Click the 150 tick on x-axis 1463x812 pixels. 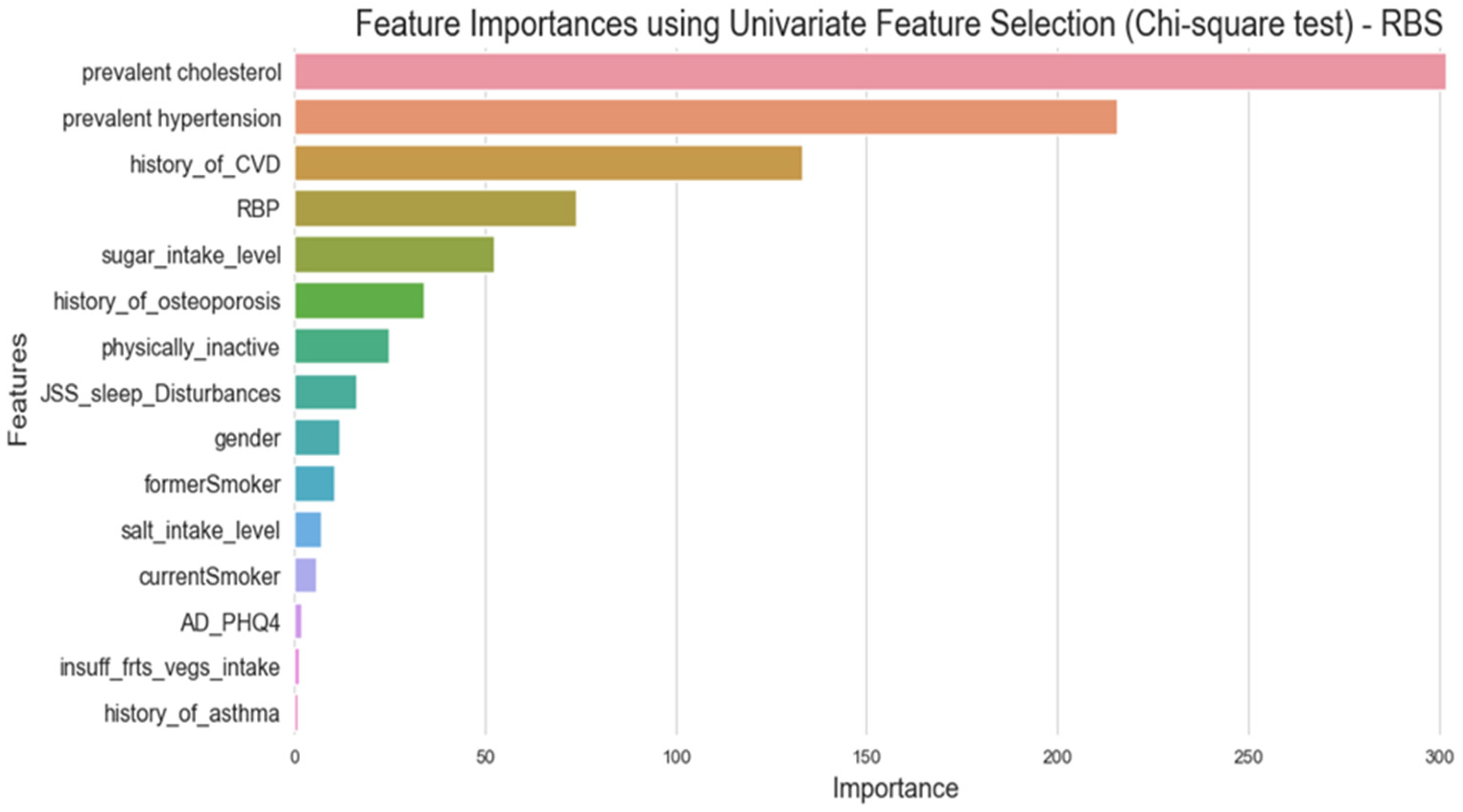pyautogui.click(x=867, y=757)
